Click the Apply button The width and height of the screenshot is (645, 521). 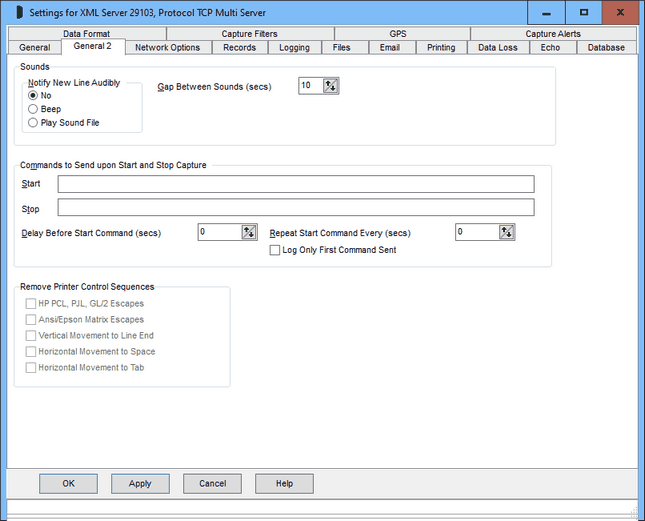click(140, 483)
